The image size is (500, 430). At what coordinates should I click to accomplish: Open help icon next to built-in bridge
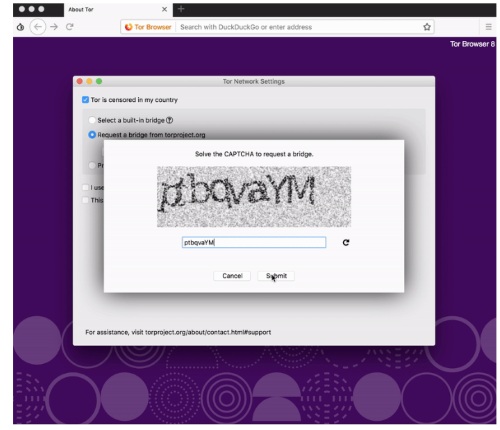(169, 120)
